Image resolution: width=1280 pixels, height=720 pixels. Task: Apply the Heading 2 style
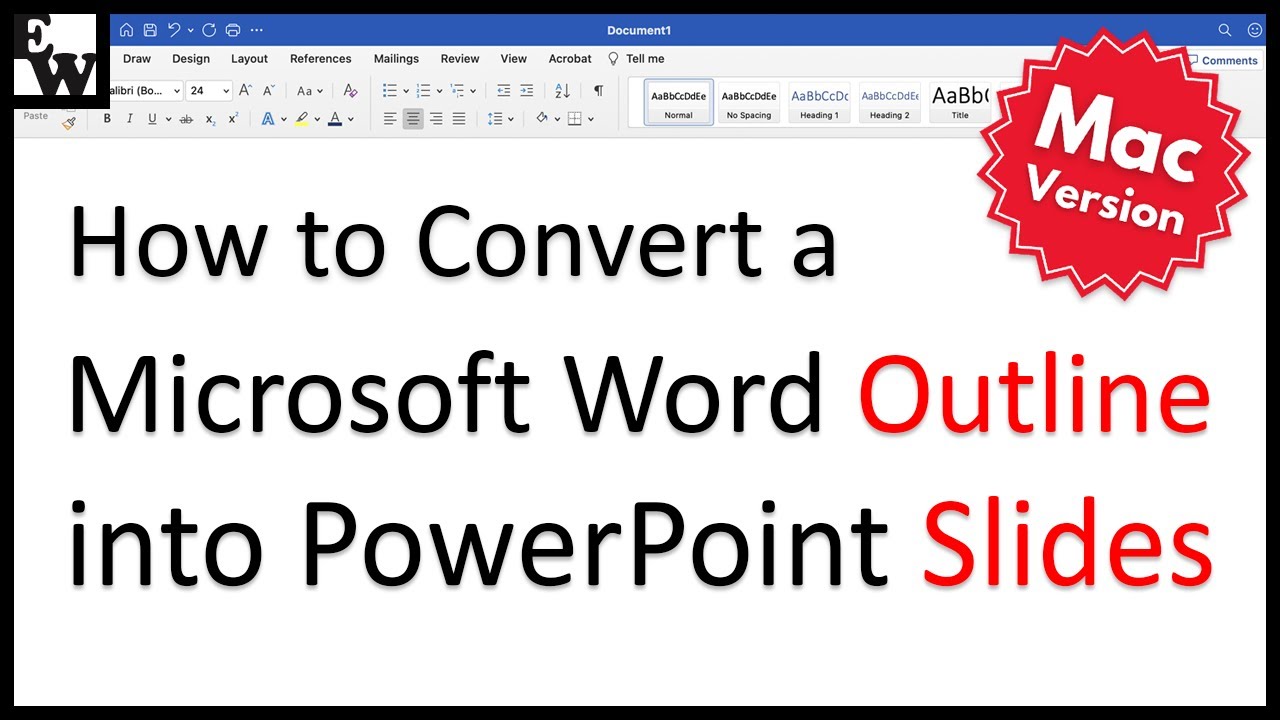tap(889, 103)
